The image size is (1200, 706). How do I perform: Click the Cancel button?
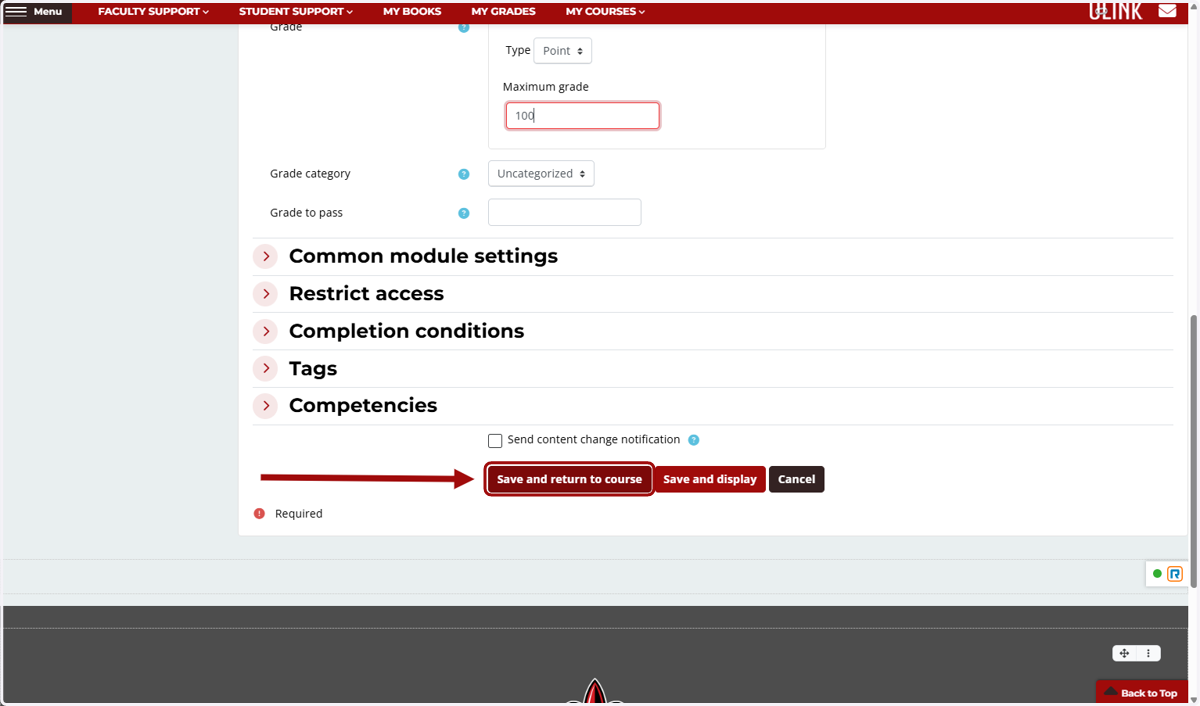point(797,479)
